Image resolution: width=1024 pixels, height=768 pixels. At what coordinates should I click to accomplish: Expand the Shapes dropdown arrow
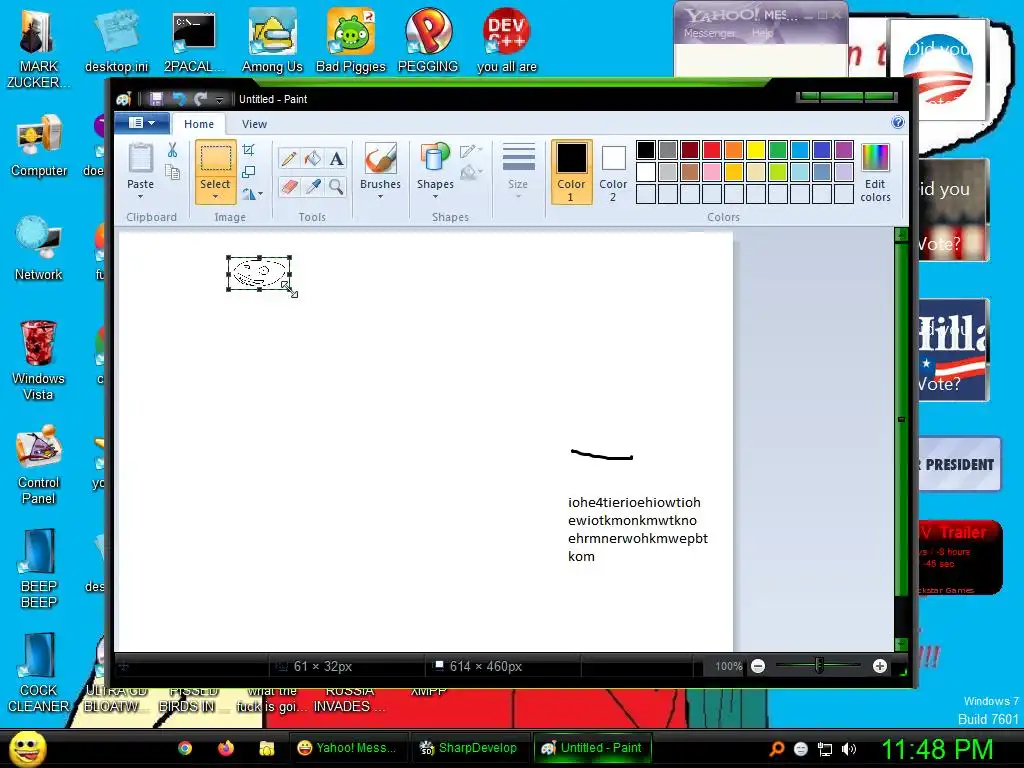(x=435, y=197)
